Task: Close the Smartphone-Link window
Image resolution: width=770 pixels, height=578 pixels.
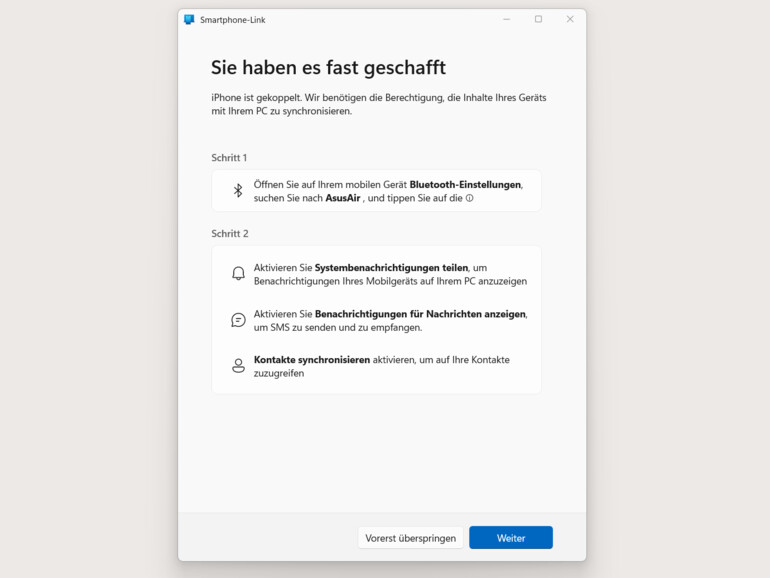Action: (x=570, y=19)
